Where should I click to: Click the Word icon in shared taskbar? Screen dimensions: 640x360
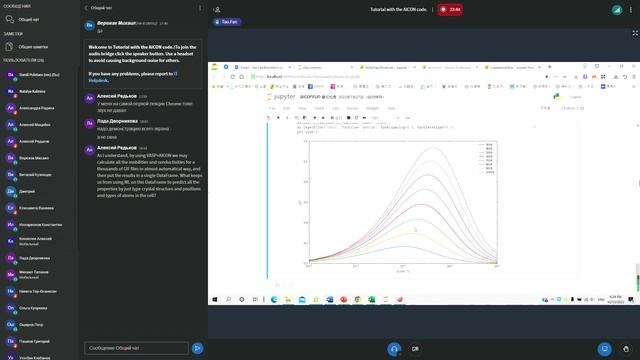(330, 300)
